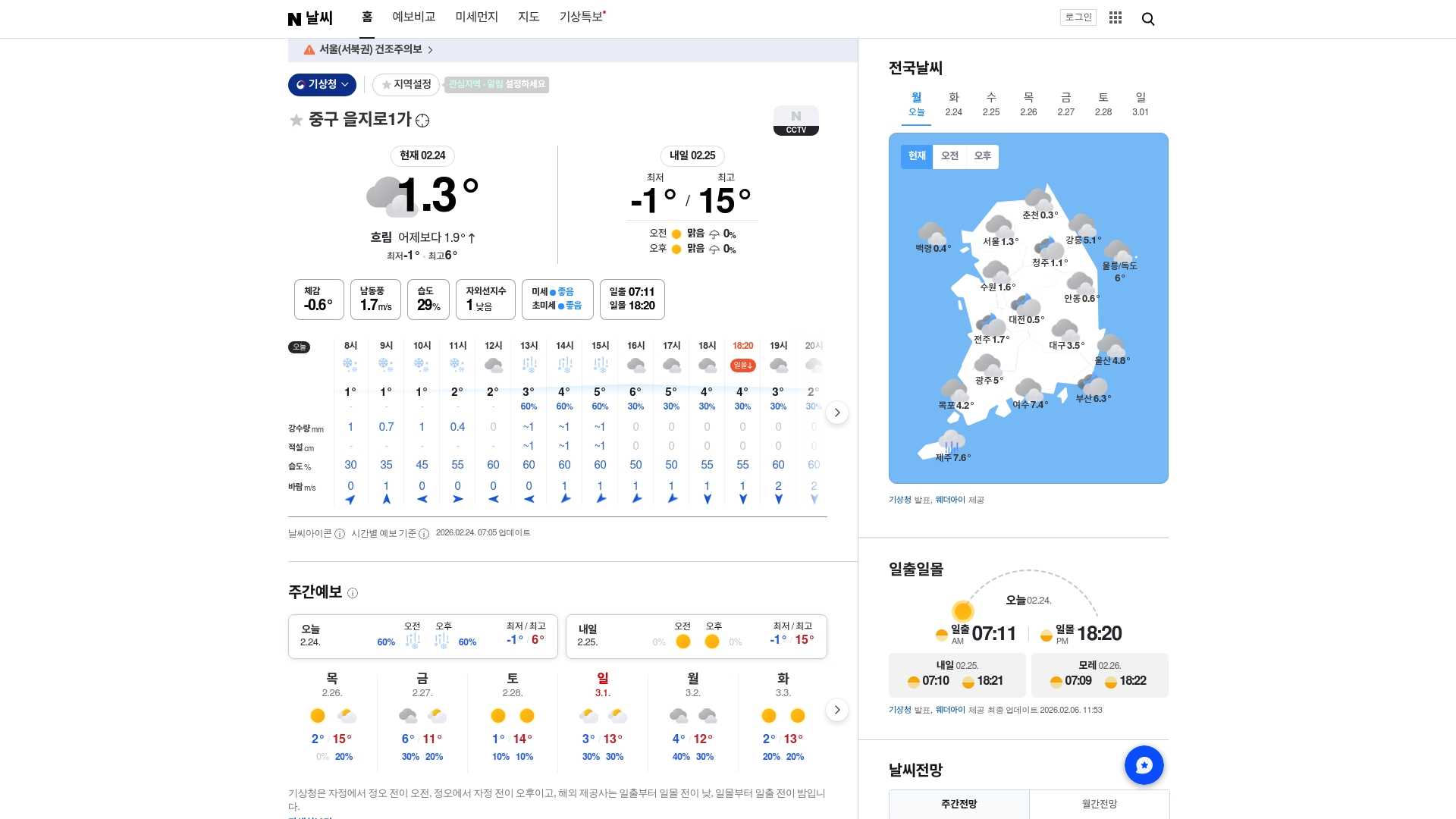Toggle the favorite star for 중구 을지로1가
This screenshot has height=819, width=1456.
(x=296, y=121)
